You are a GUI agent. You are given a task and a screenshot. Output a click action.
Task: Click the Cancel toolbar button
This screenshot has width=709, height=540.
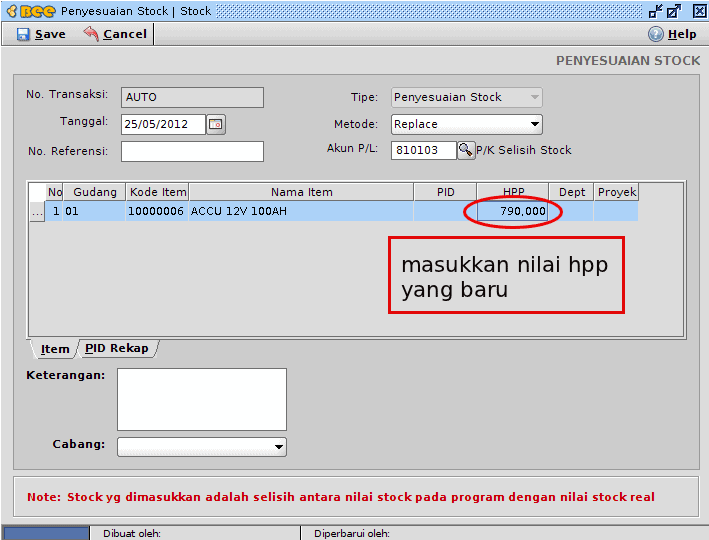(x=115, y=34)
